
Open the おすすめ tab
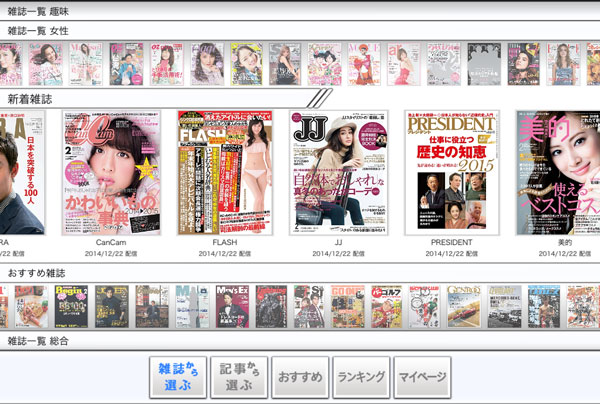tap(300, 377)
